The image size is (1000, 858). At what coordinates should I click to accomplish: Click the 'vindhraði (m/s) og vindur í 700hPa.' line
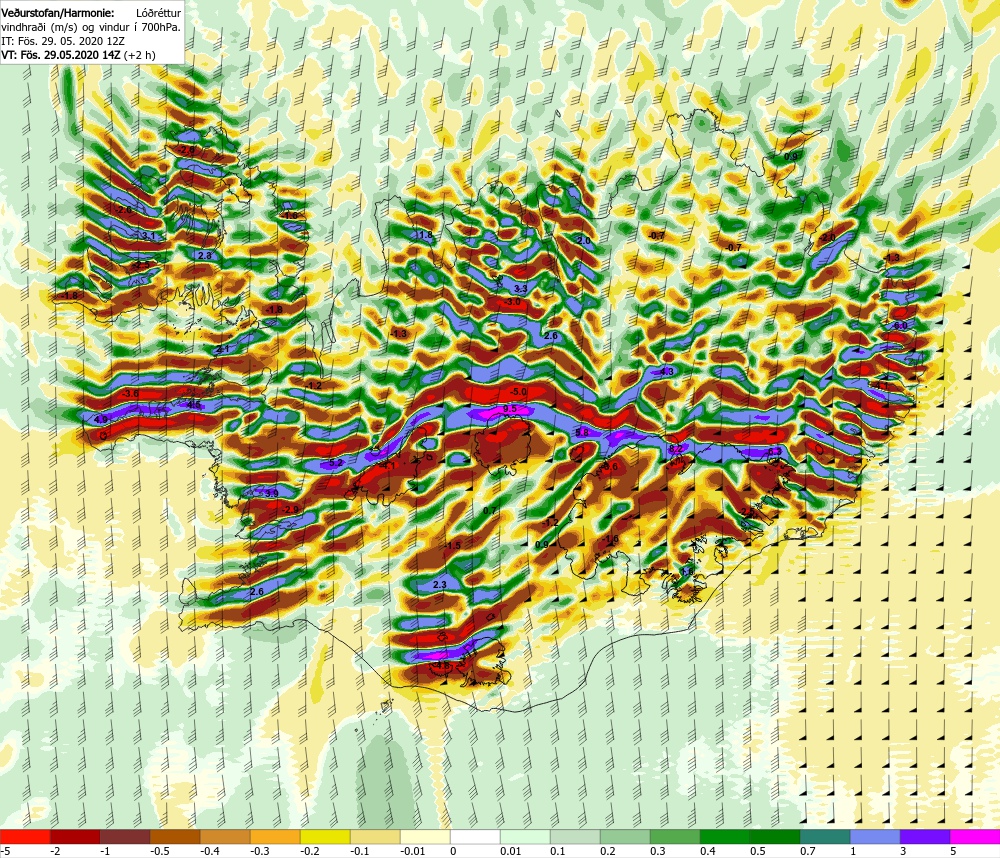click(91, 27)
